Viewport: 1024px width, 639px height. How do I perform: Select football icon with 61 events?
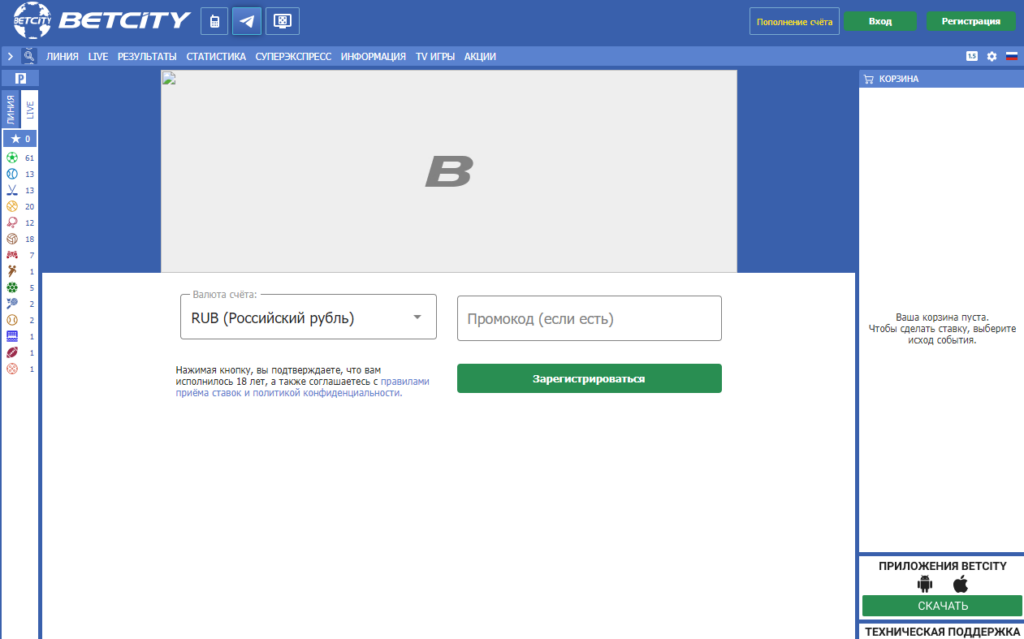pos(12,157)
